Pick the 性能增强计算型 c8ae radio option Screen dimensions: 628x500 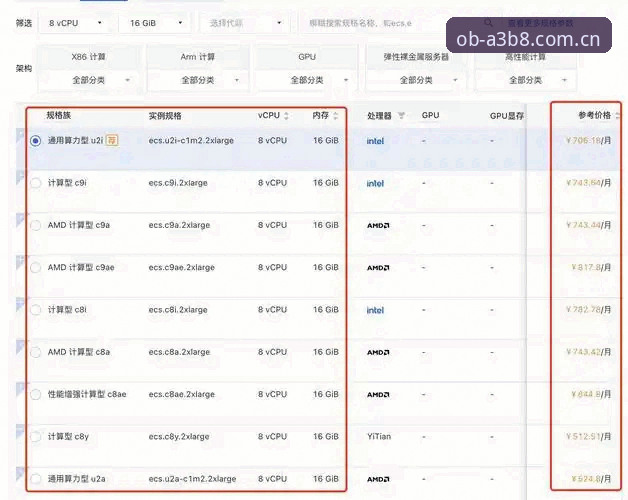(x=36, y=395)
